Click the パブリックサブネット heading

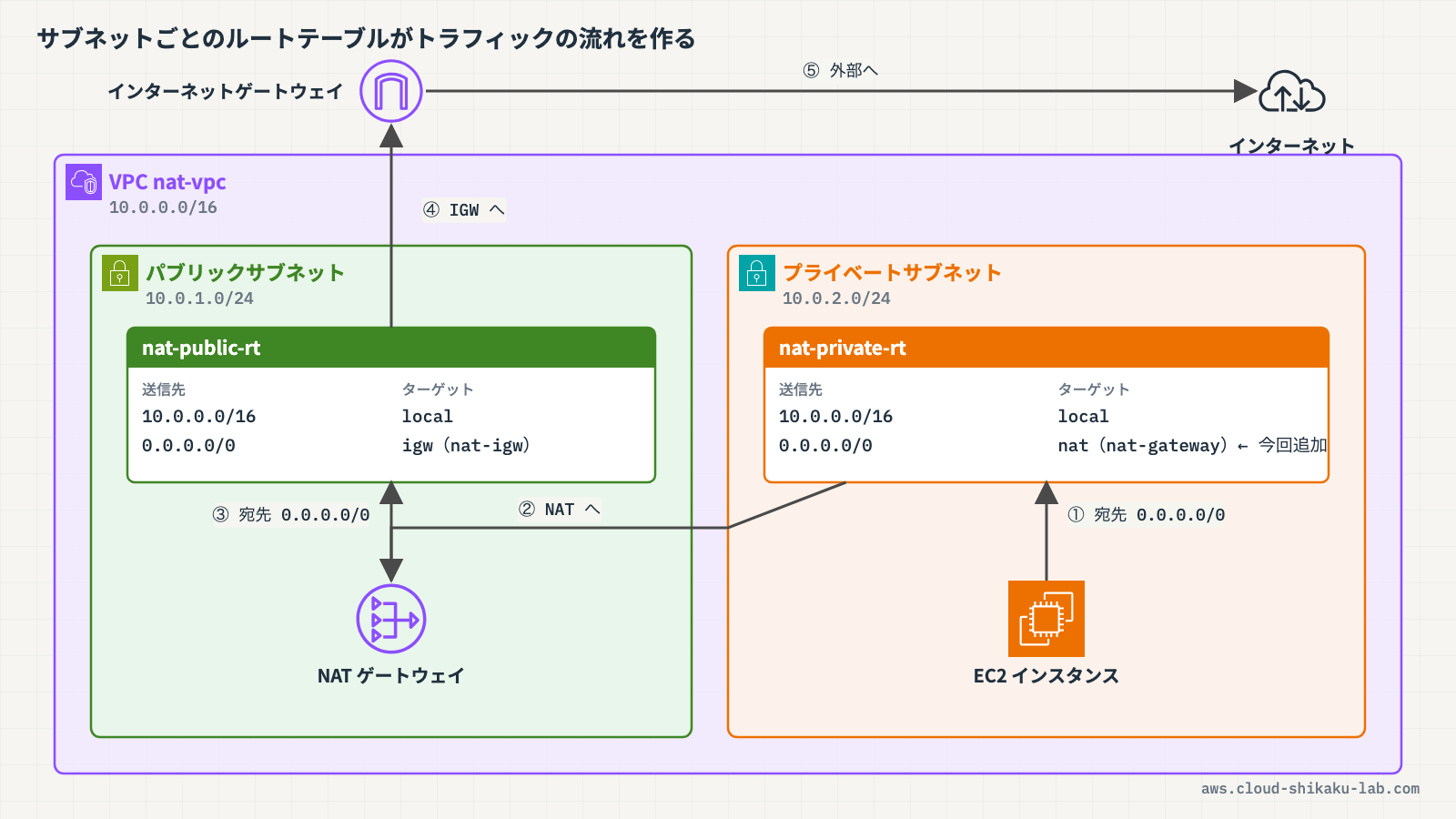point(245,272)
